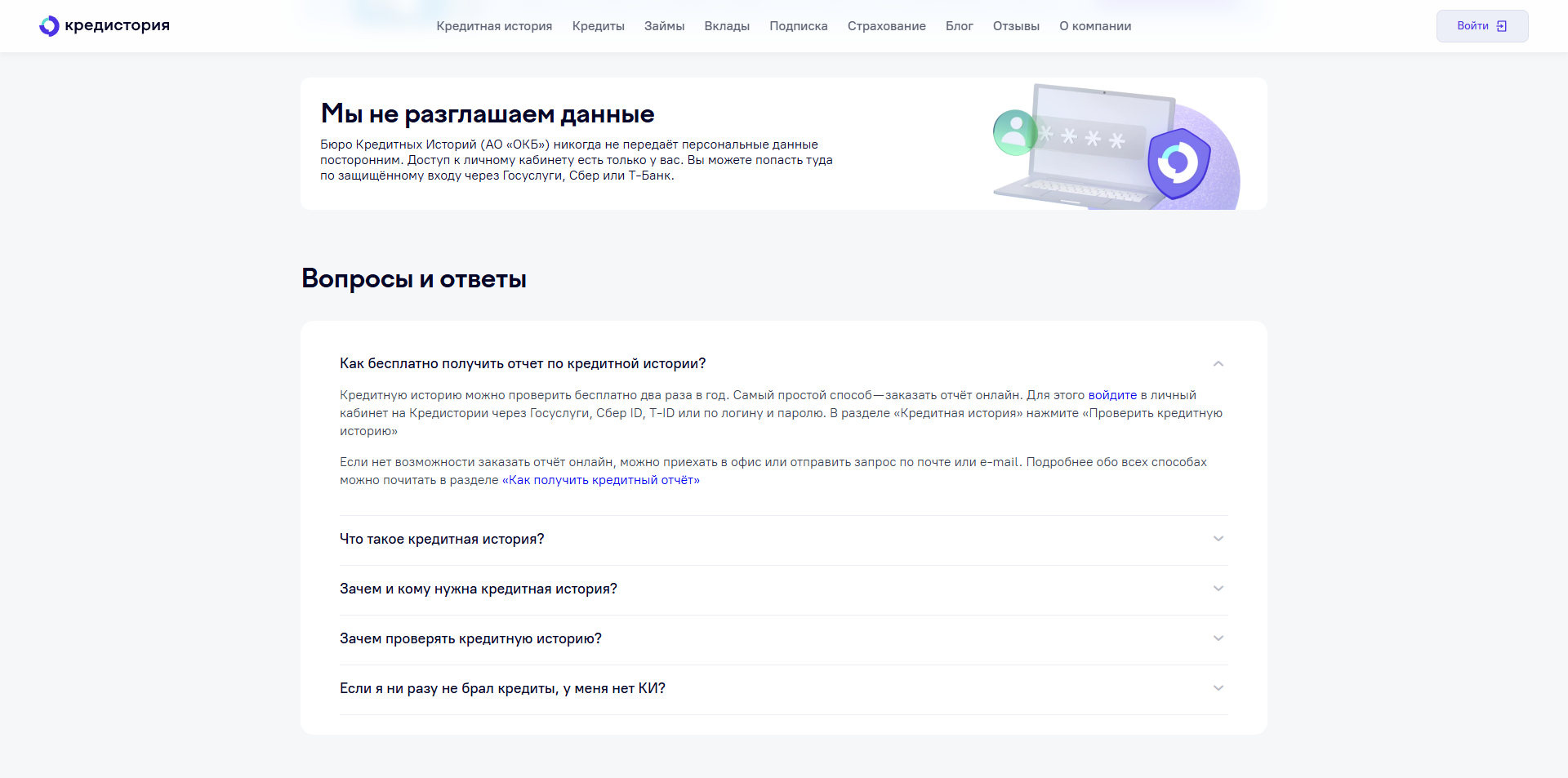The width and height of the screenshot is (1568, 778).
Task: Open the Страхование section
Action: pyautogui.click(x=886, y=25)
